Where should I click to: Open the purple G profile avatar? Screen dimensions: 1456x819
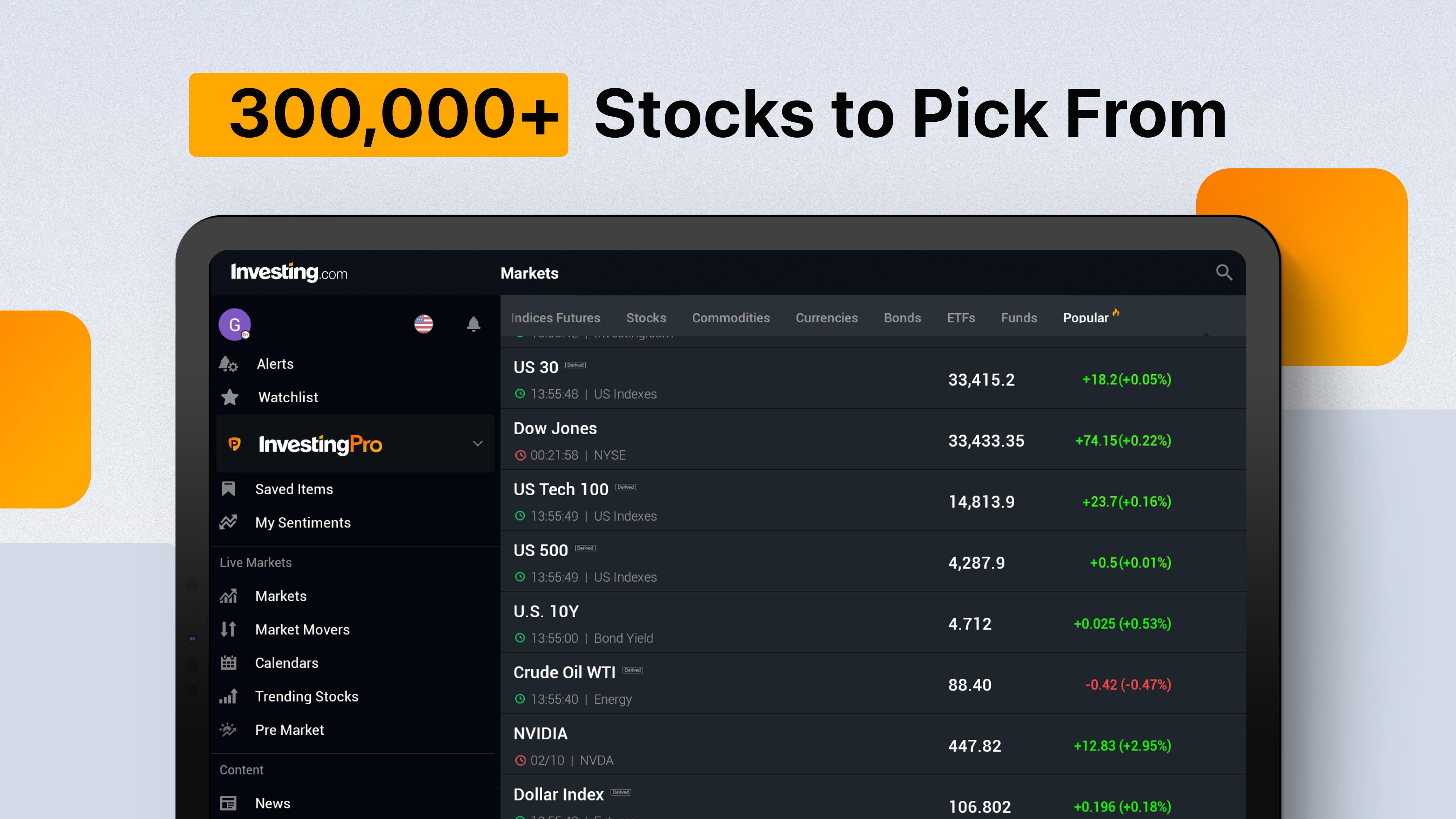[x=235, y=325]
